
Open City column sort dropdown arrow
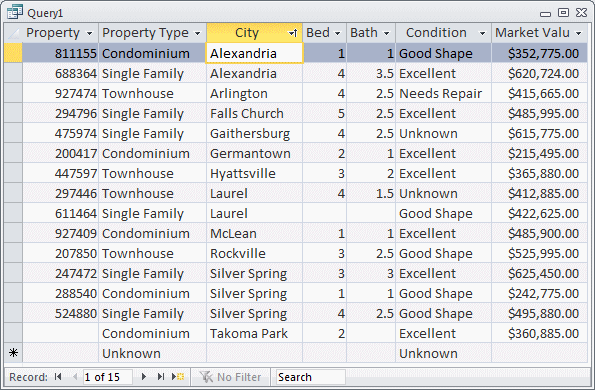click(293, 33)
